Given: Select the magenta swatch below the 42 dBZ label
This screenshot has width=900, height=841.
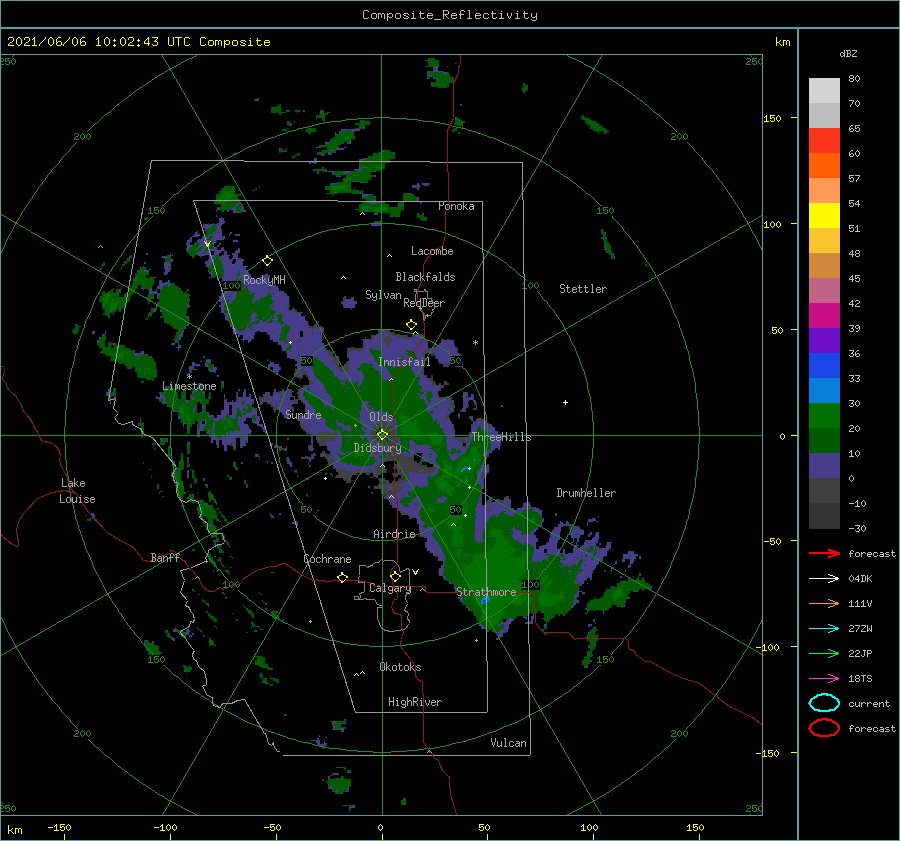Looking at the screenshot, I should coord(824,315).
